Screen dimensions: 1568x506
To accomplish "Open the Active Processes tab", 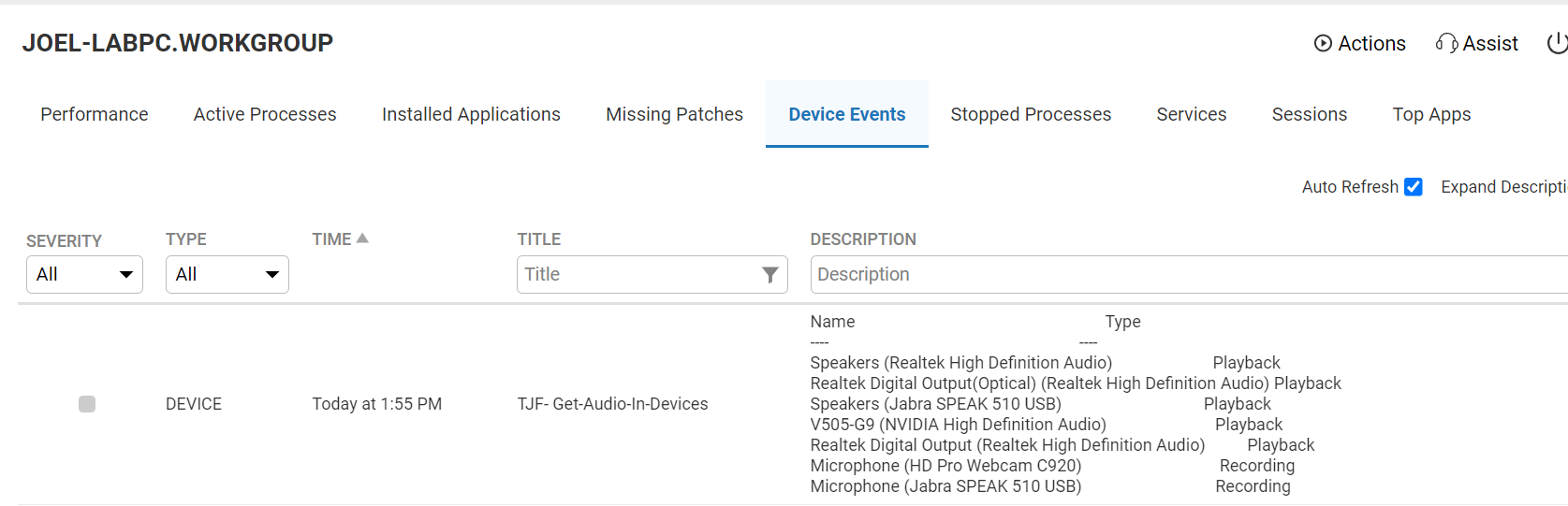I will click(x=265, y=114).
